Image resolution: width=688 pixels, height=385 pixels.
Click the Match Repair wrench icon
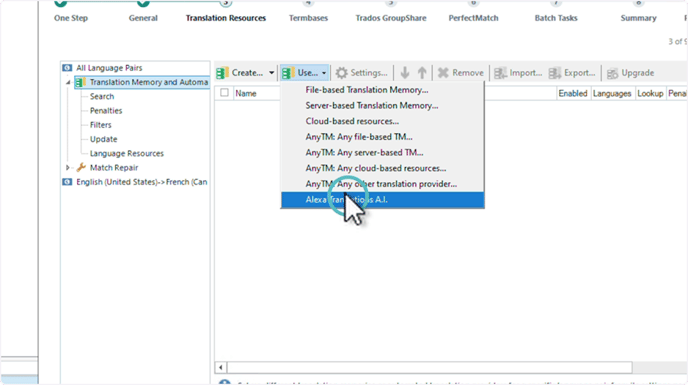click(x=81, y=167)
